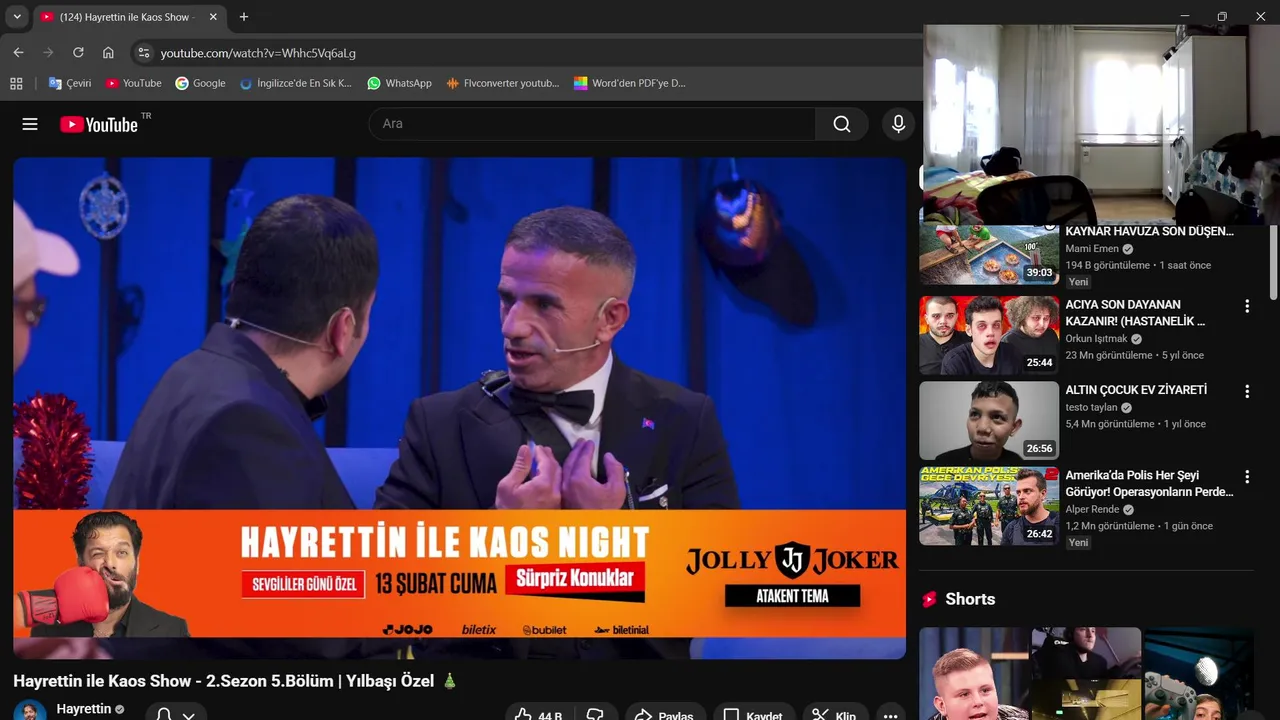Open the Orkun Işıtmak video thumbnail
The width and height of the screenshot is (1280, 720).
coord(989,334)
